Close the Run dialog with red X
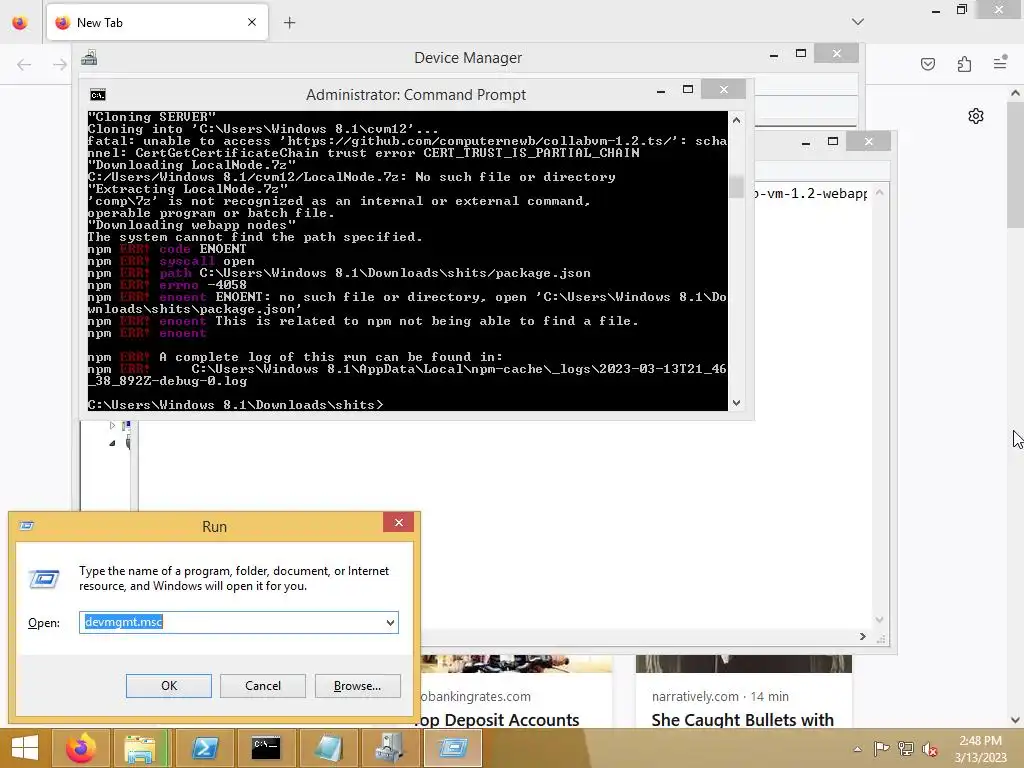 point(398,522)
